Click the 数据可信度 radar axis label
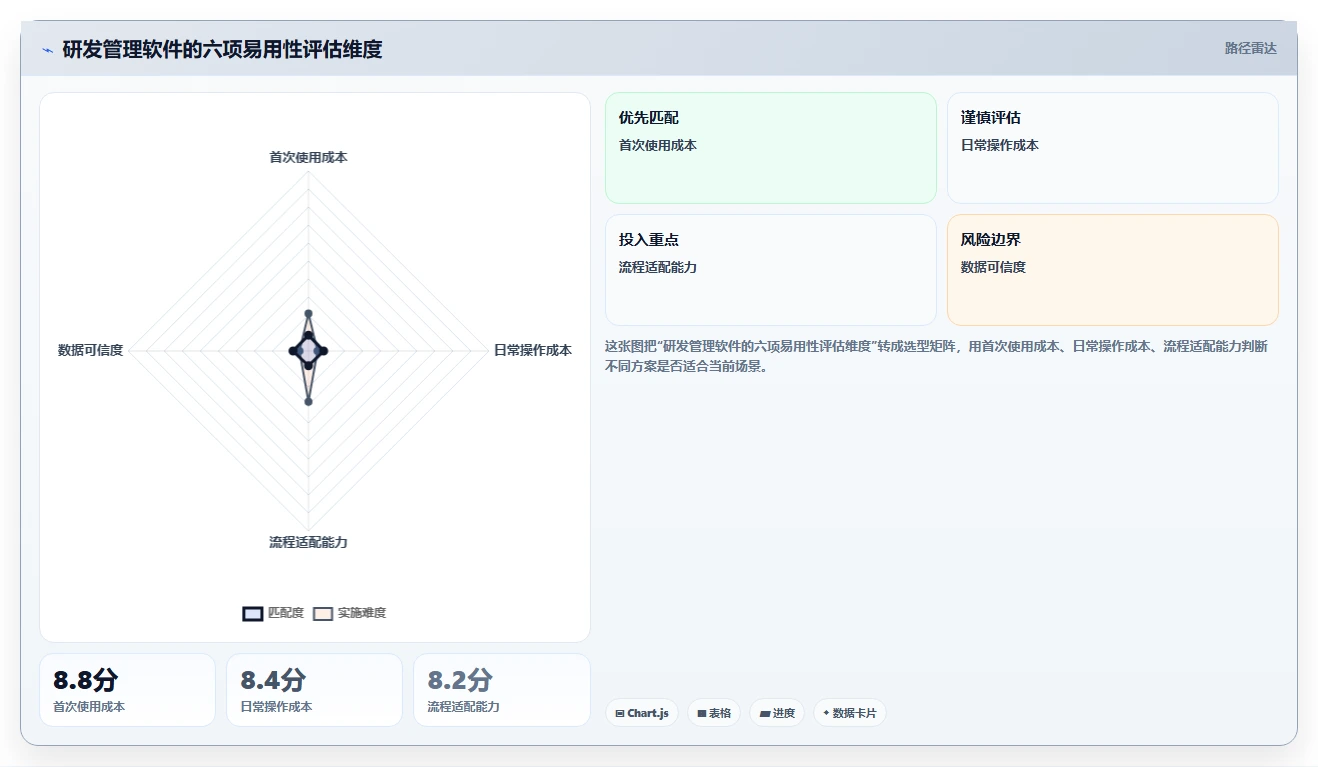1318x767 pixels. click(x=91, y=350)
